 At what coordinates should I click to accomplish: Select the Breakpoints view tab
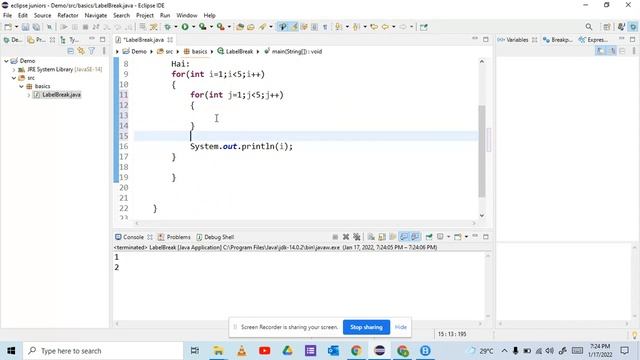coord(558,40)
